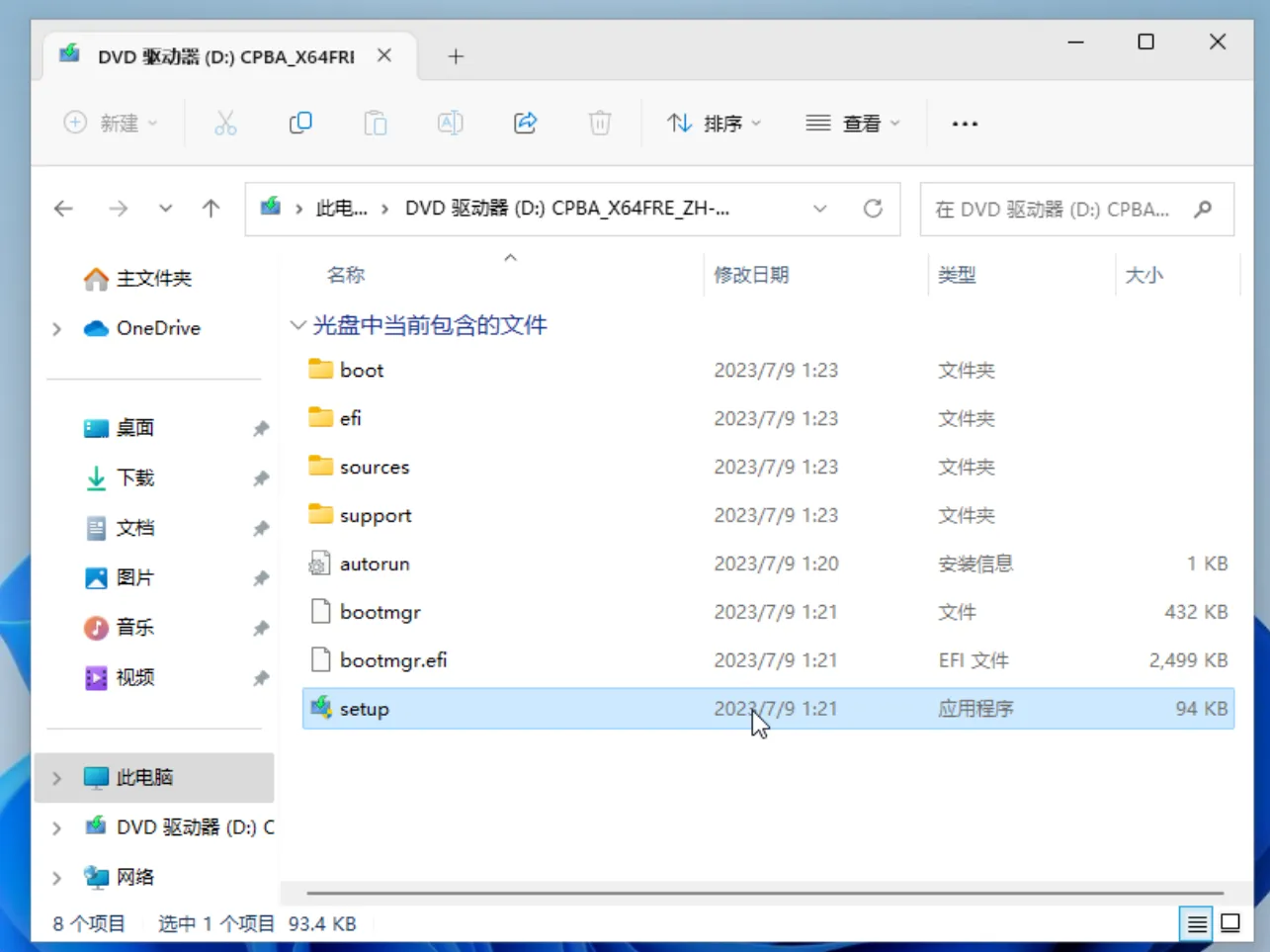Sort by 大小 column header
Screen dimensions: 1270x952
[x=1144, y=275]
